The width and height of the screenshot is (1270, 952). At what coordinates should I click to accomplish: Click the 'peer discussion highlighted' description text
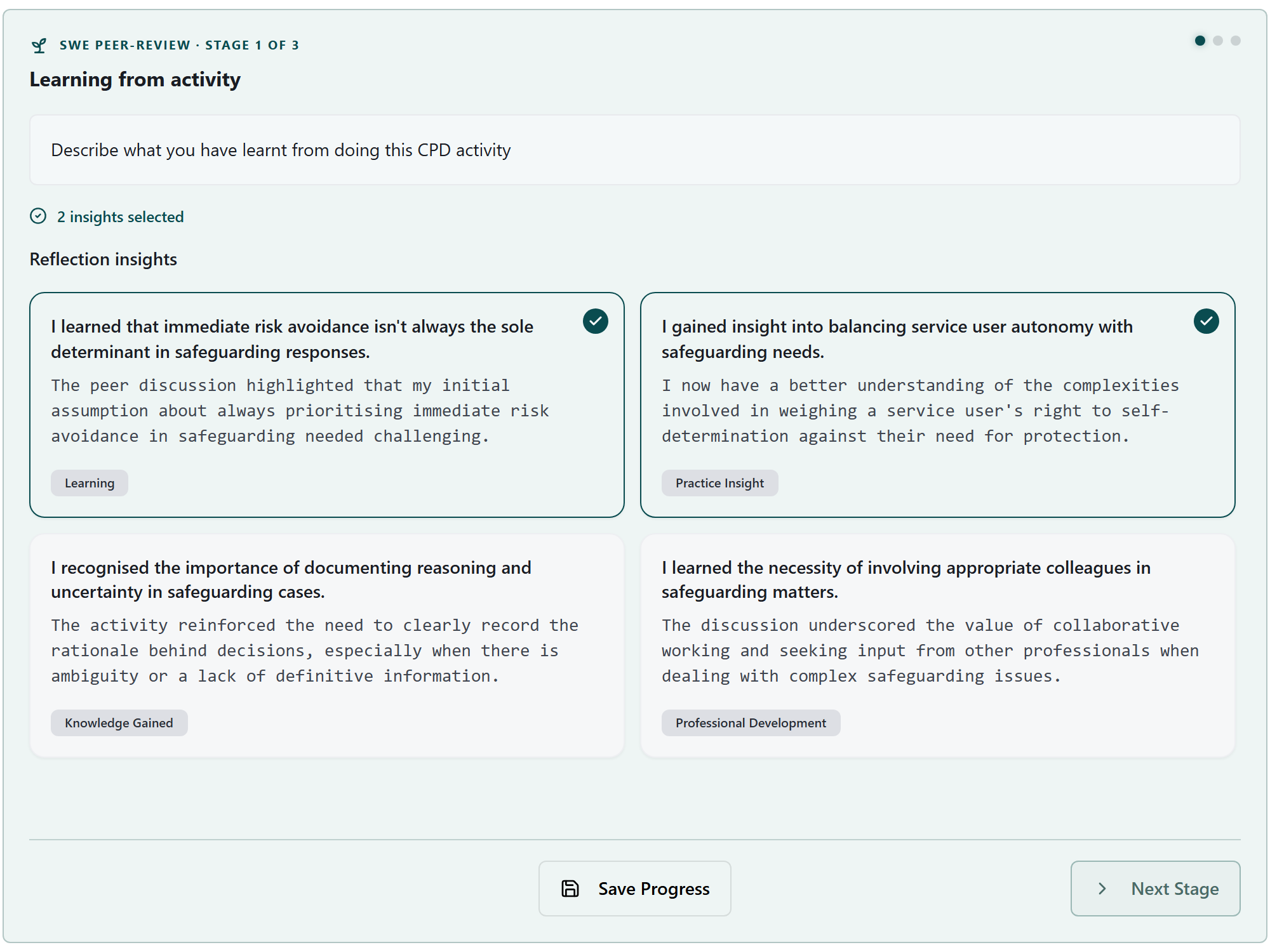click(300, 411)
